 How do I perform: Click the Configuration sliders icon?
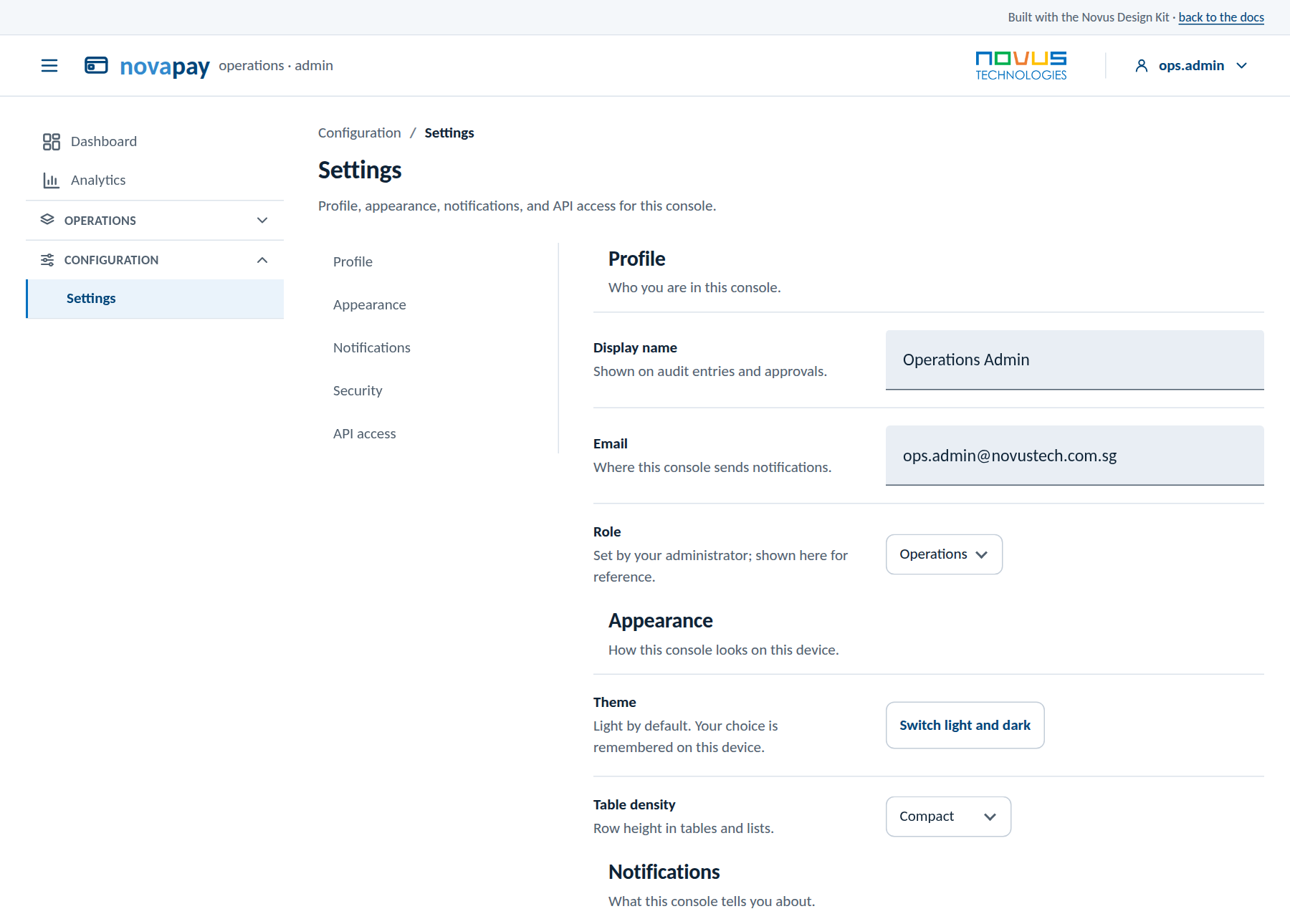47,260
